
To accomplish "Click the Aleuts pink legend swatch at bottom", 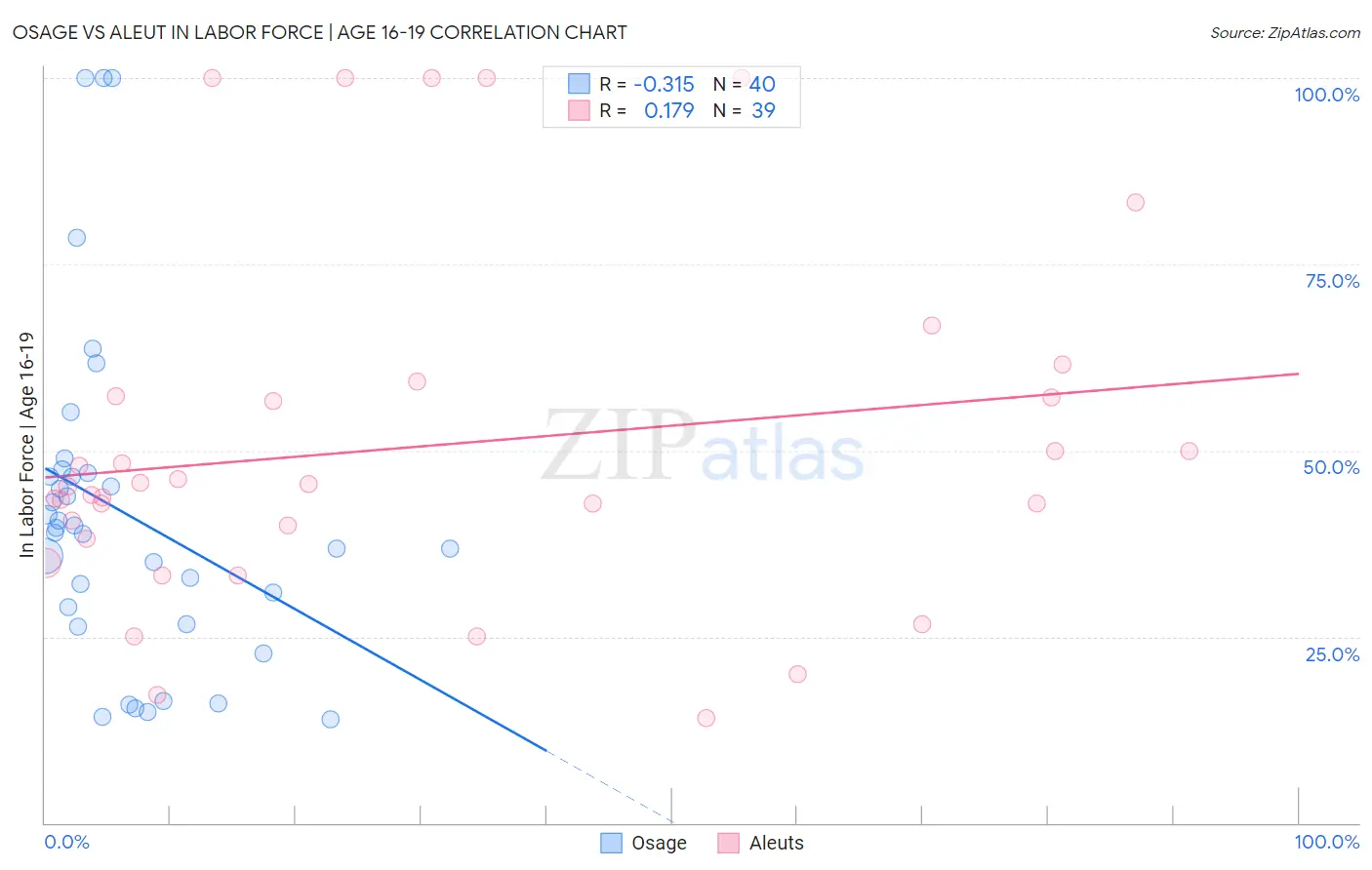I will pyautogui.click(x=728, y=843).
